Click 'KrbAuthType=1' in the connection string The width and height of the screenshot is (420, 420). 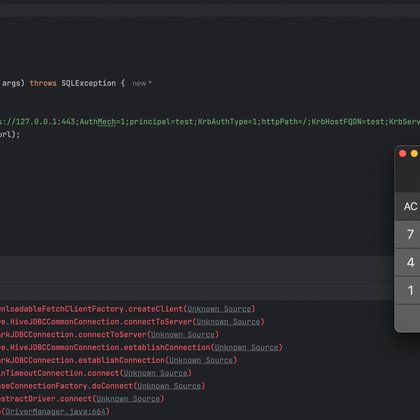tap(227, 122)
